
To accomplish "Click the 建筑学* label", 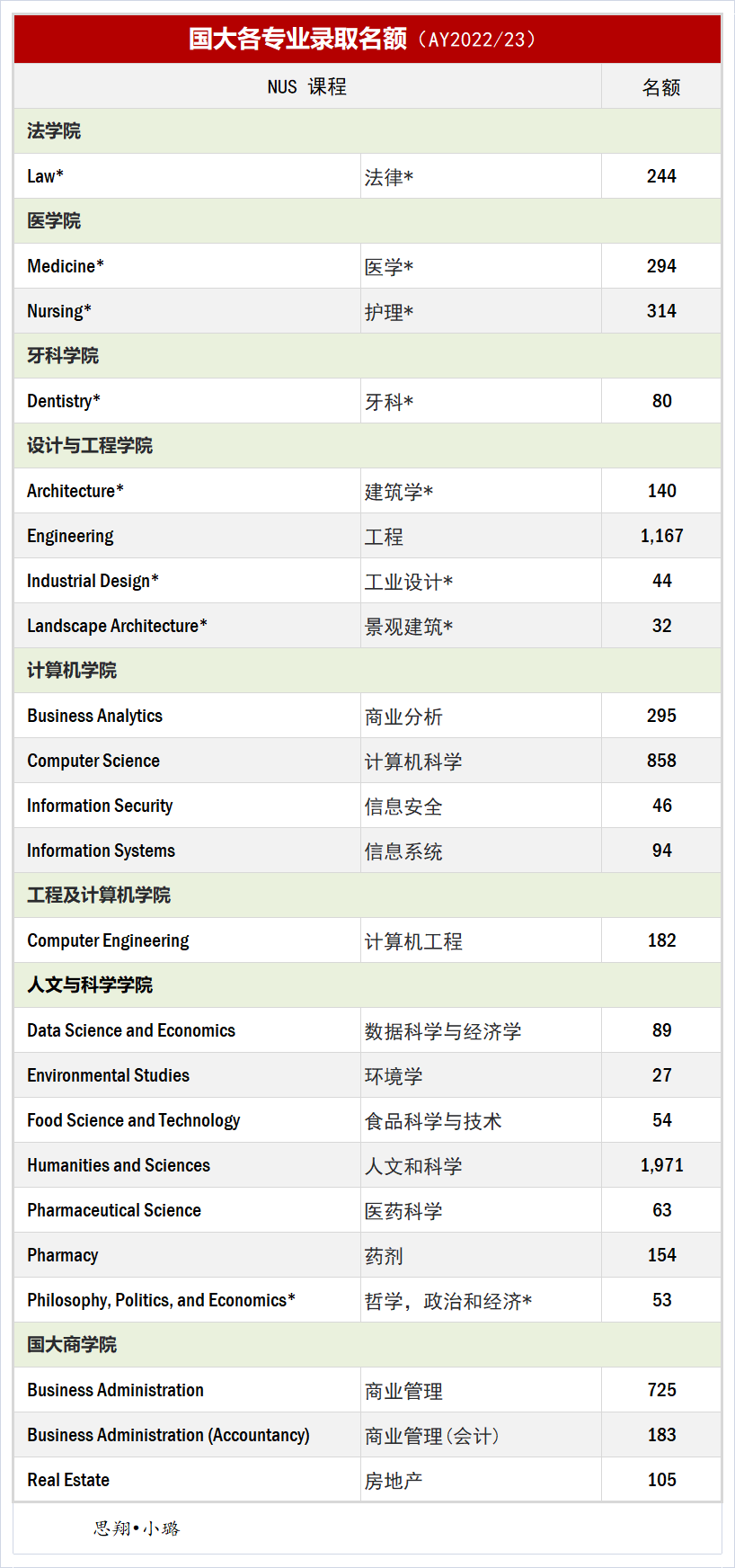I will pos(399,492).
